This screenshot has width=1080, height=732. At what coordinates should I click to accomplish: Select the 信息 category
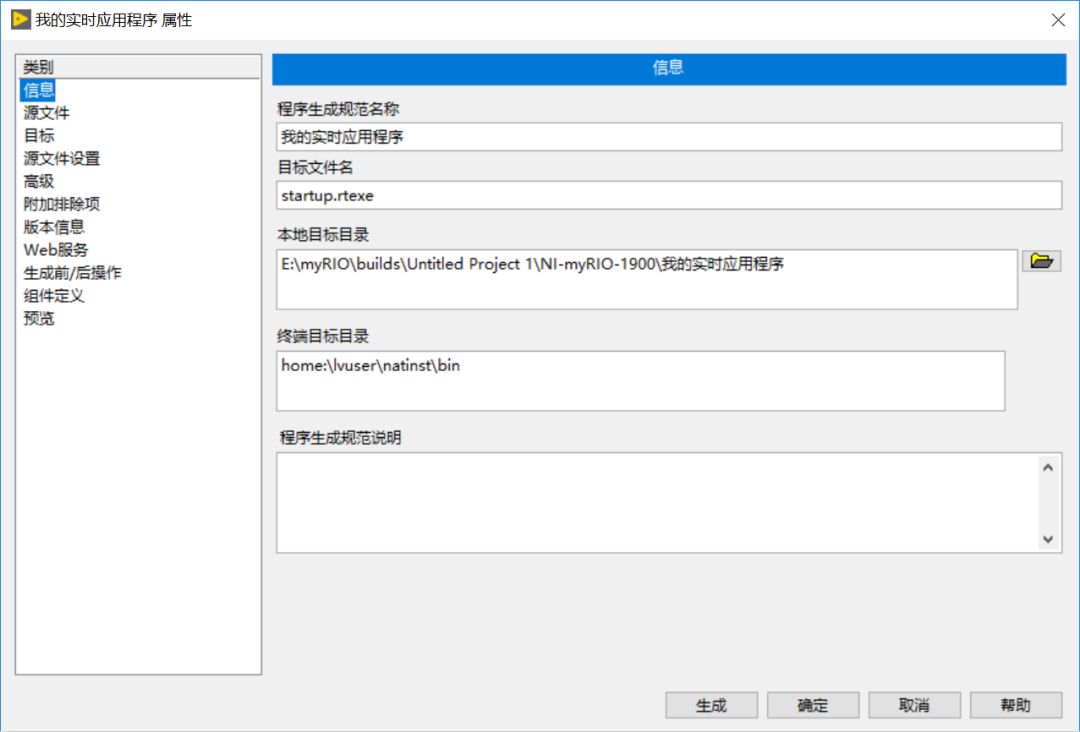(x=37, y=89)
